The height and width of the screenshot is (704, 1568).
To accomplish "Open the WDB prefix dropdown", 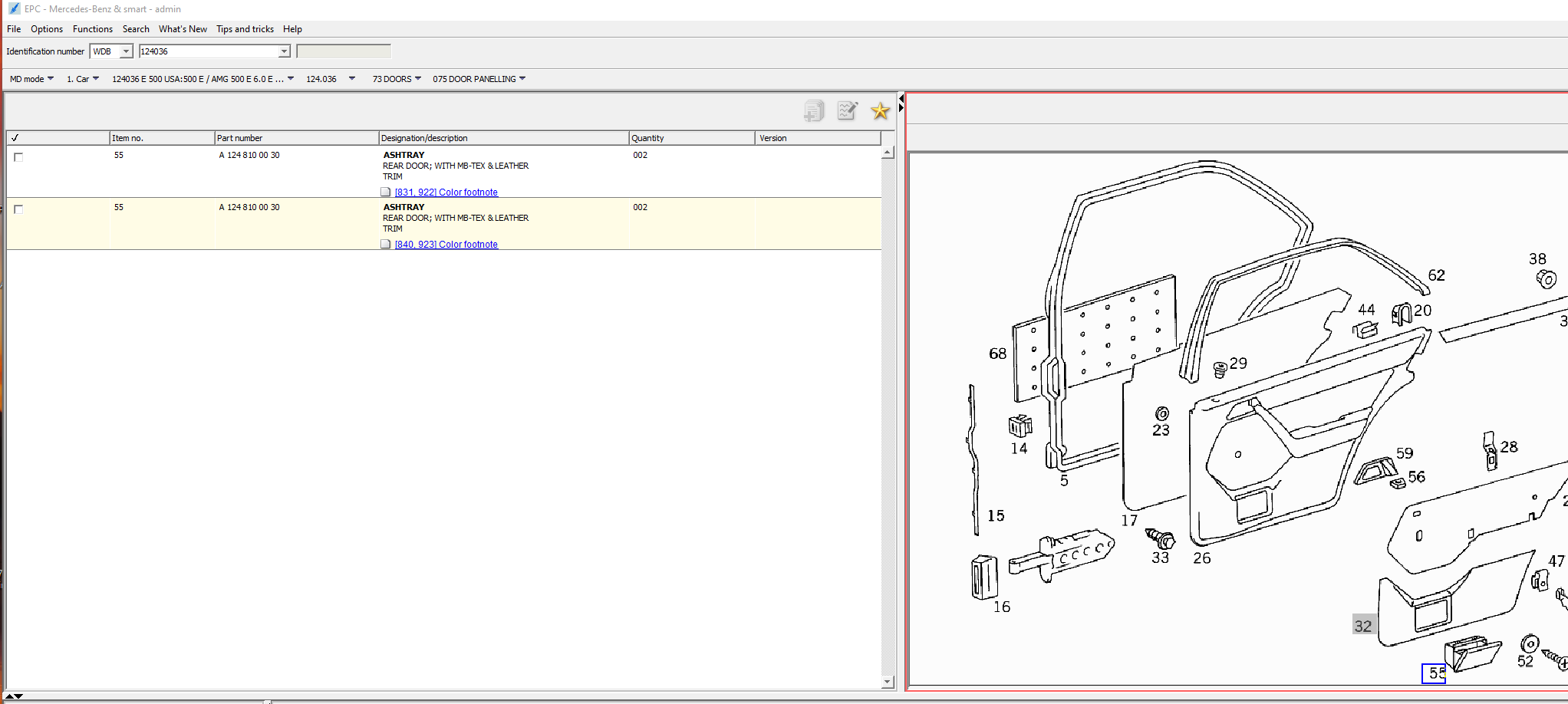I will (126, 51).
